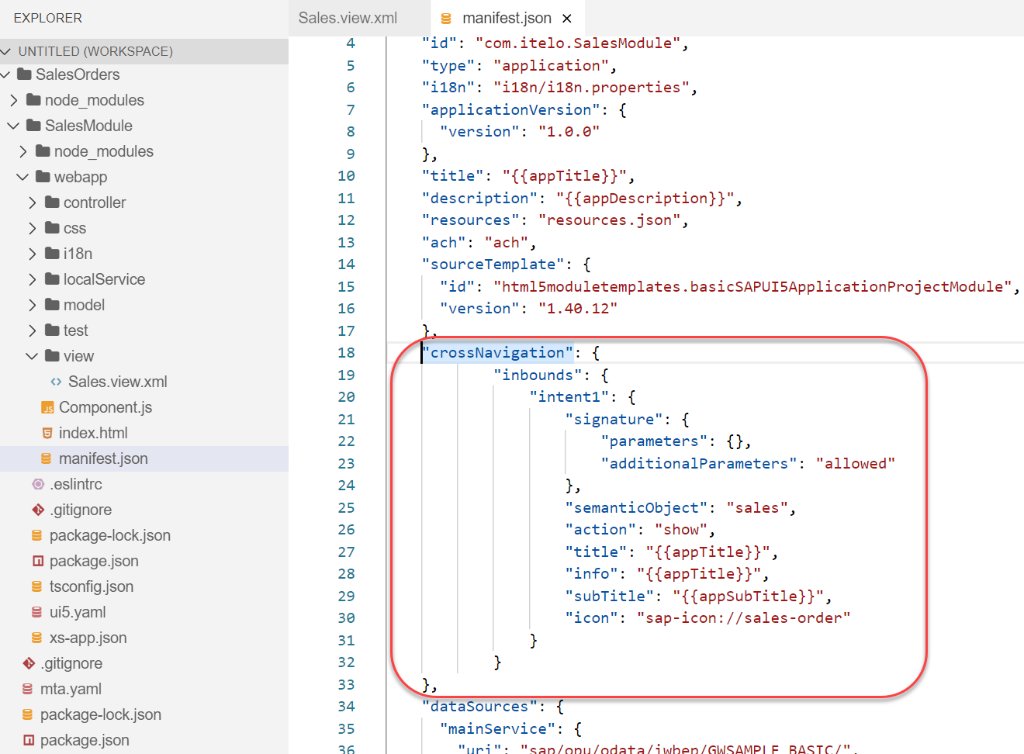This screenshot has height=754, width=1024.
Task: Select manifest.json in the explorer tree
Action: pos(103,459)
